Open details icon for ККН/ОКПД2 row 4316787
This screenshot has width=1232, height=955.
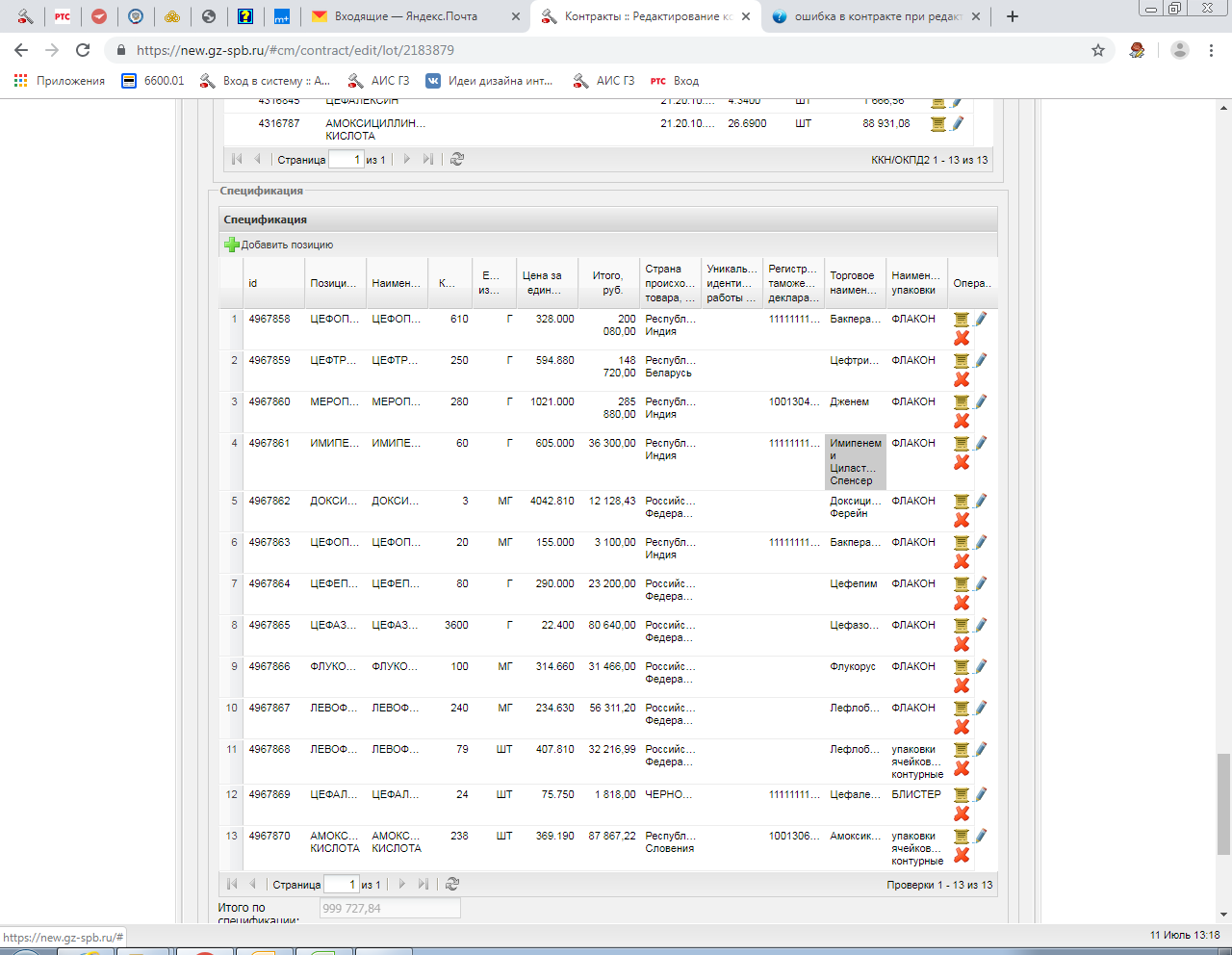click(x=938, y=123)
